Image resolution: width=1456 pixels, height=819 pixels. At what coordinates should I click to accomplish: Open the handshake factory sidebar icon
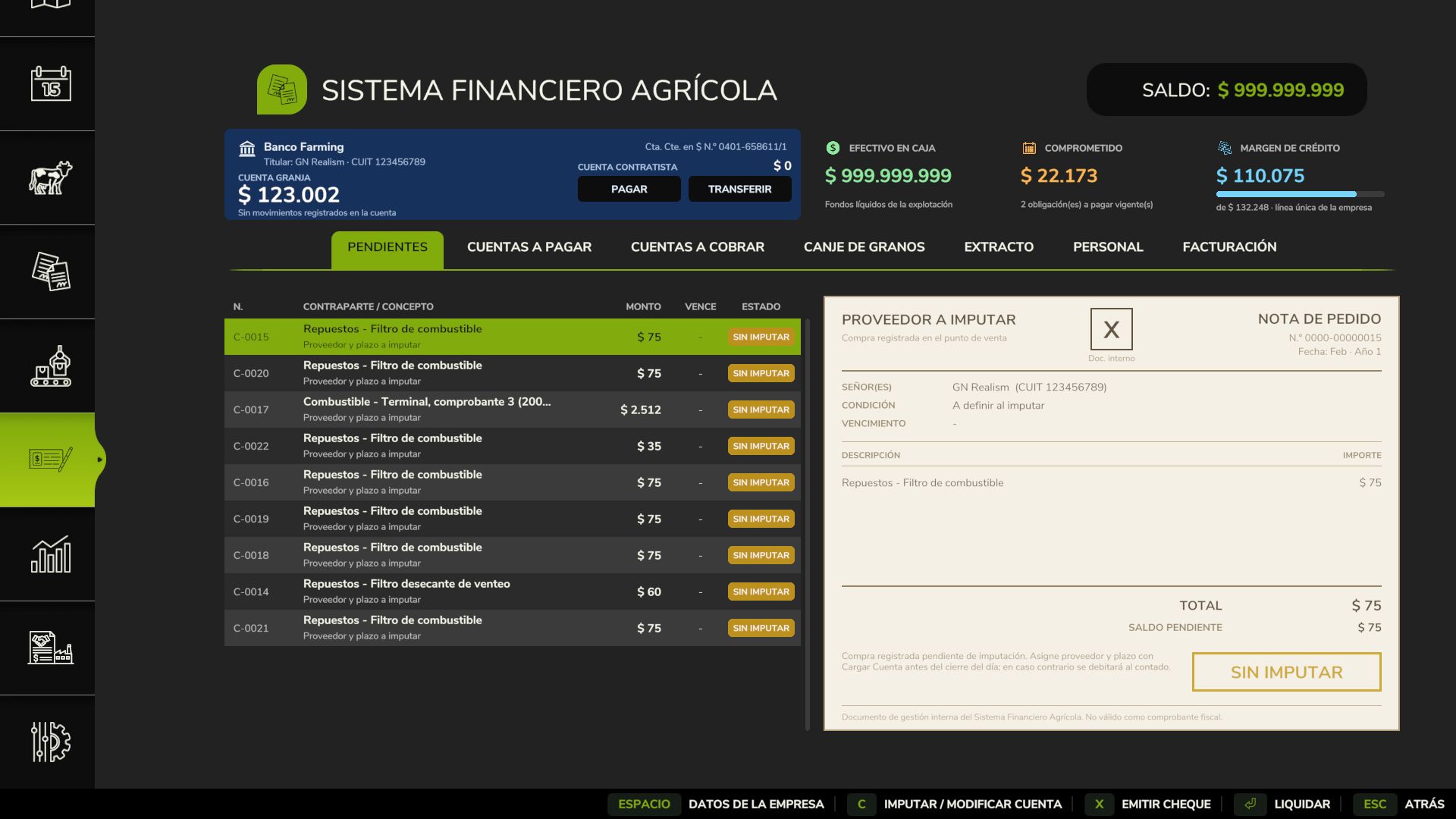coord(51,648)
